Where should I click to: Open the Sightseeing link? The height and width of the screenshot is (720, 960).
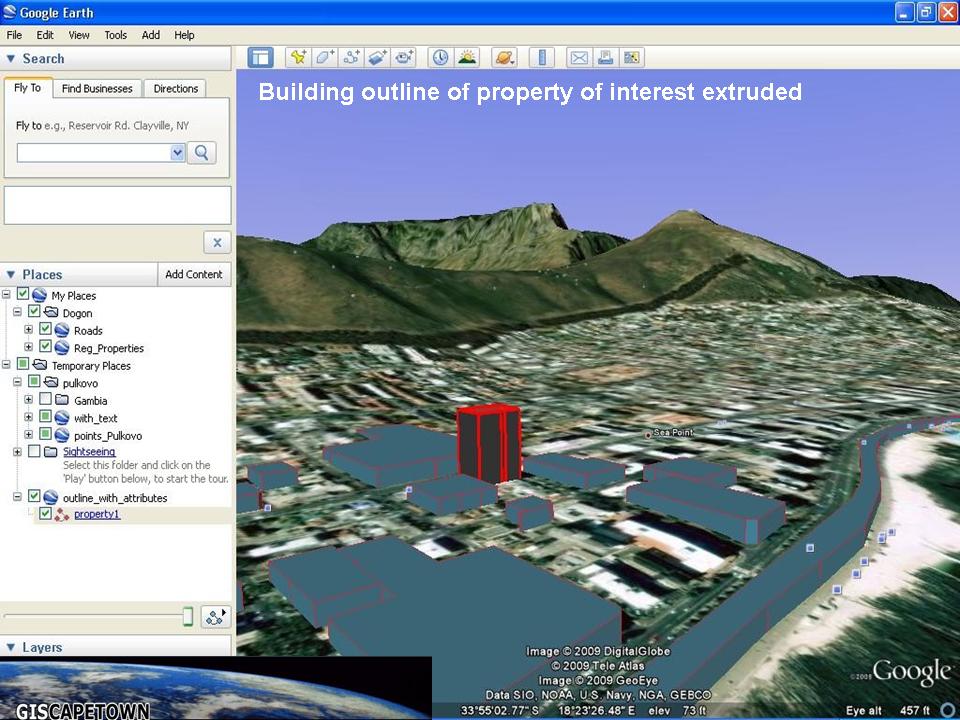(89, 451)
